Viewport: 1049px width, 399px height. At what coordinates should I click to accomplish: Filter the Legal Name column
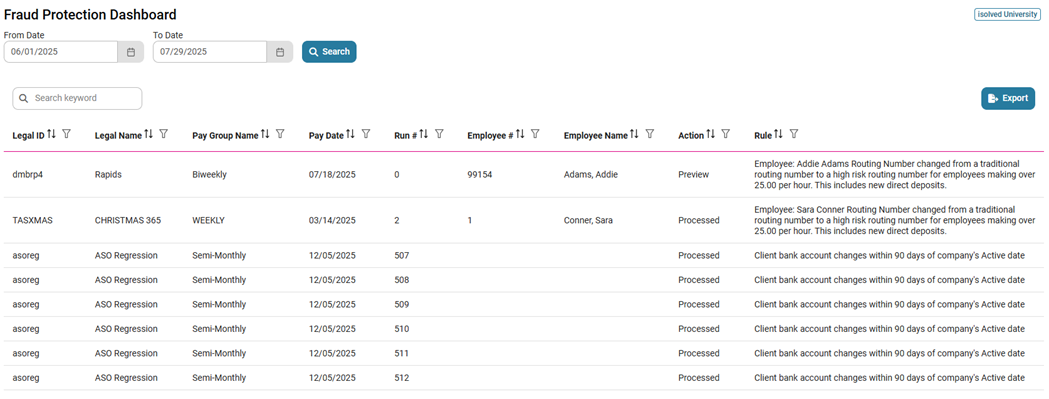coord(164,135)
